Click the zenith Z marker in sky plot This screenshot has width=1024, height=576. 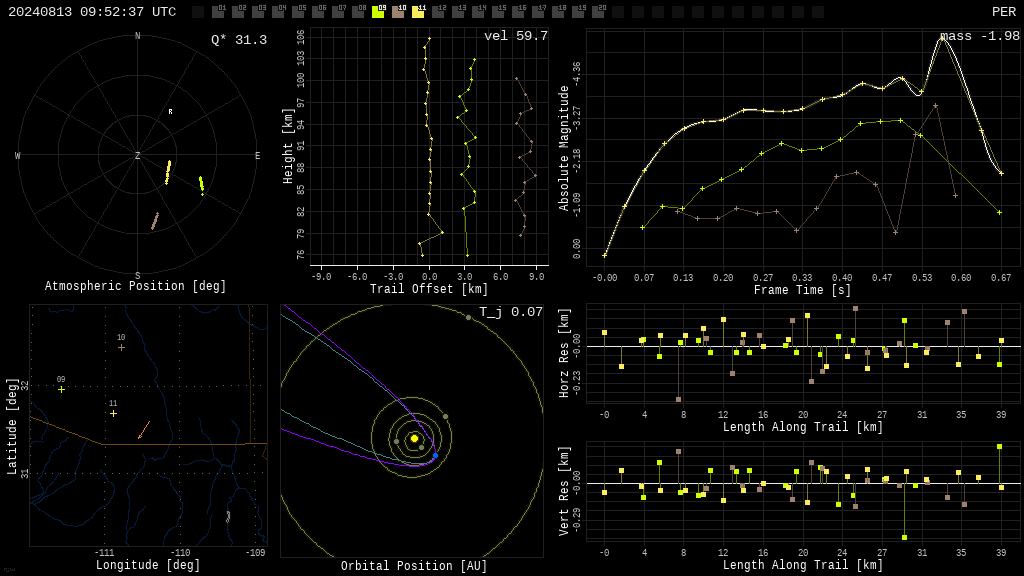(137, 155)
